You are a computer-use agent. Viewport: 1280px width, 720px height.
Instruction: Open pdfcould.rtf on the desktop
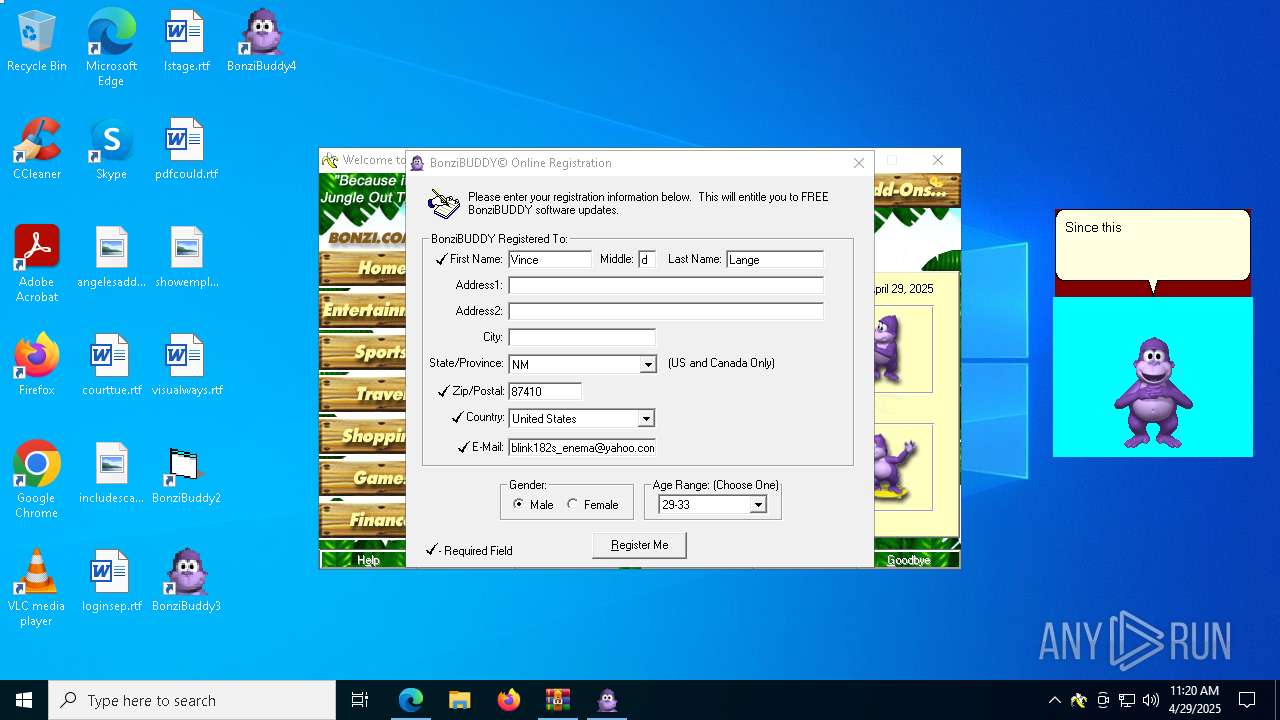pos(186,150)
